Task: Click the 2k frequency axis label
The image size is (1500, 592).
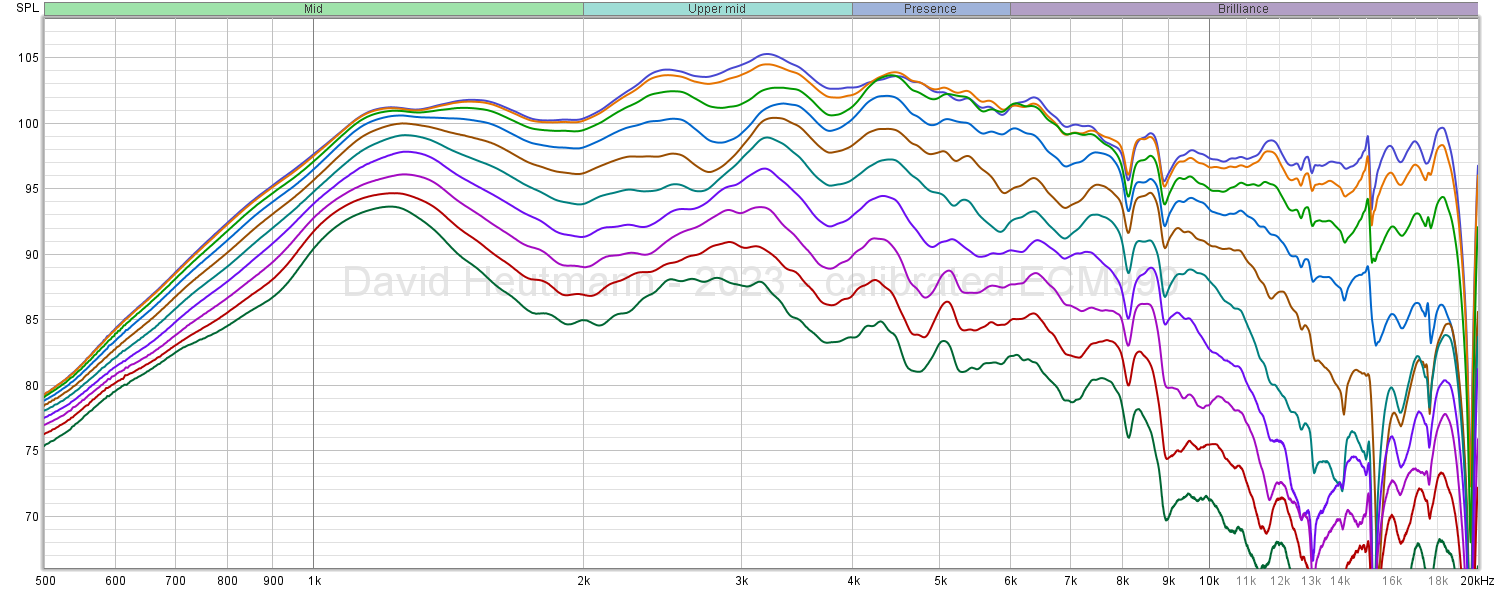Action: pyautogui.click(x=583, y=581)
